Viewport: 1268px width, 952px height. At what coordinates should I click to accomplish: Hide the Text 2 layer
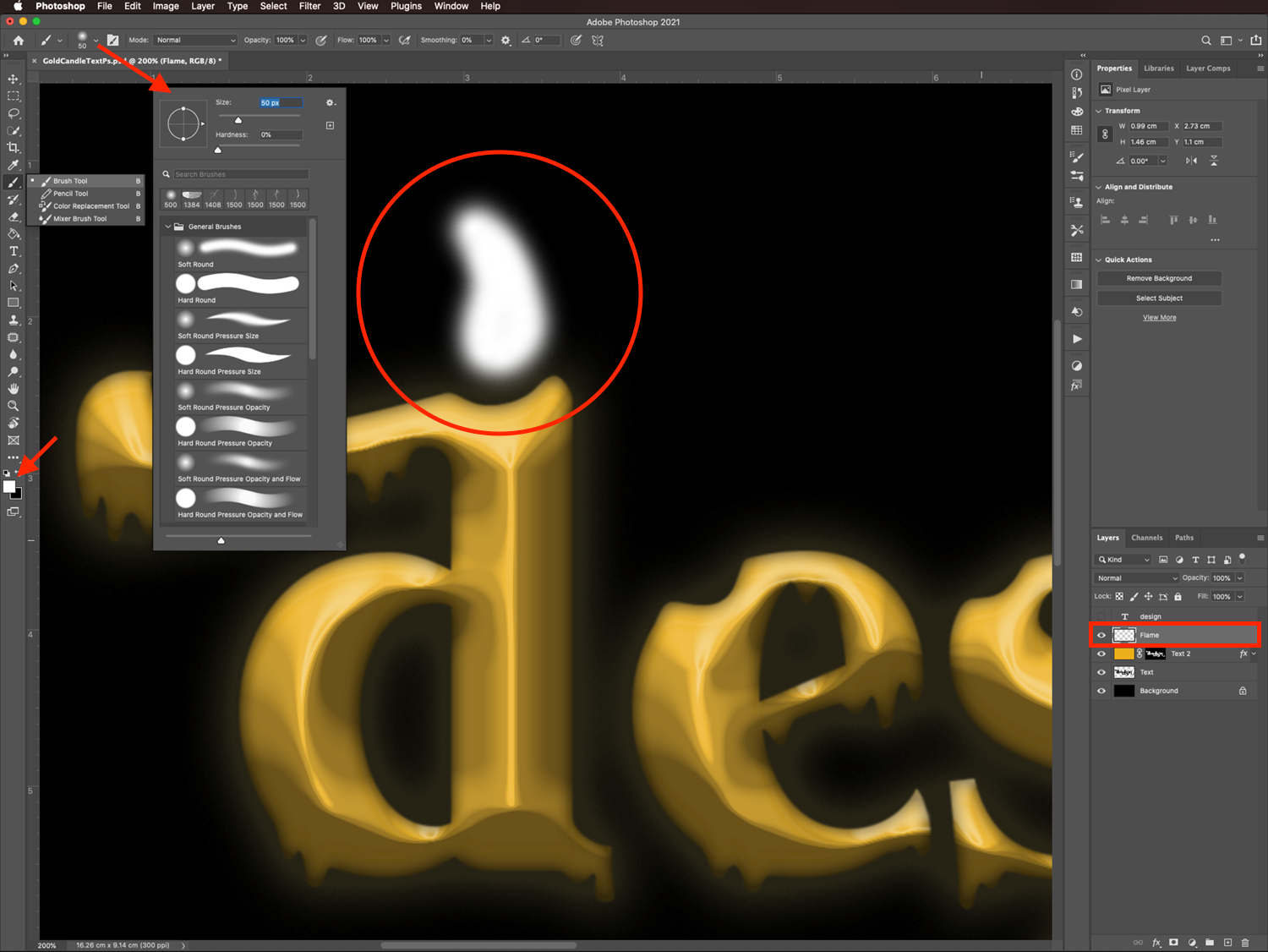[x=1101, y=654]
